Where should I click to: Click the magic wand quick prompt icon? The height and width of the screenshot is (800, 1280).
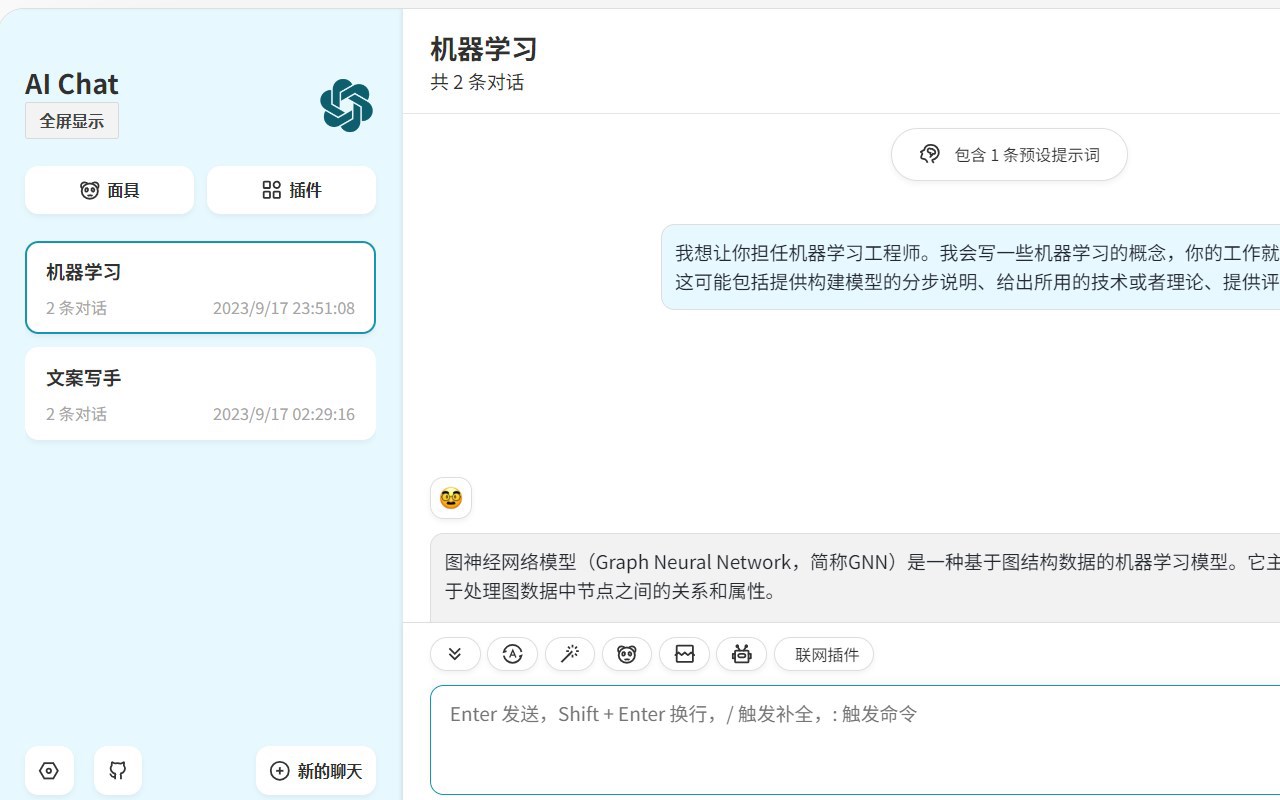[x=570, y=654]
